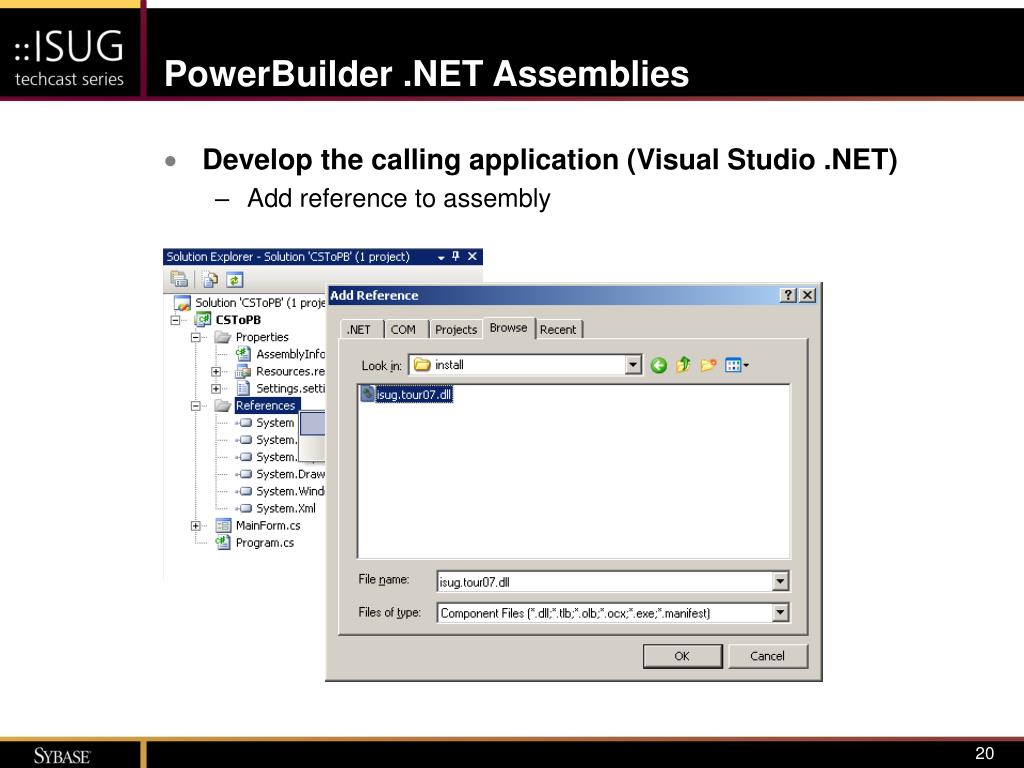Select the References folder in the tree

[x=257, y=406]
